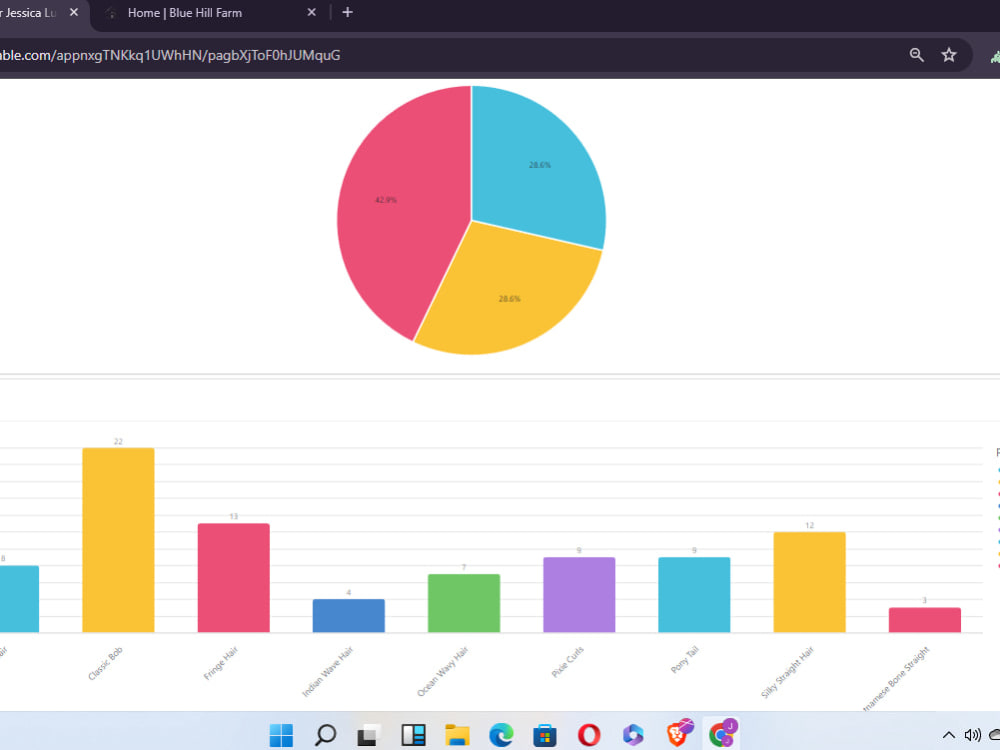Click the Pixie Curls axis label
The image size is (1000, 750).
point(568,661)
